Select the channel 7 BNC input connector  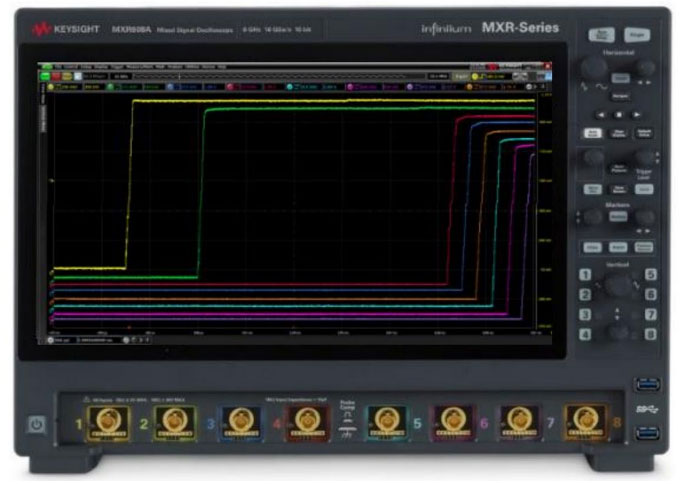tap(519, 422)
